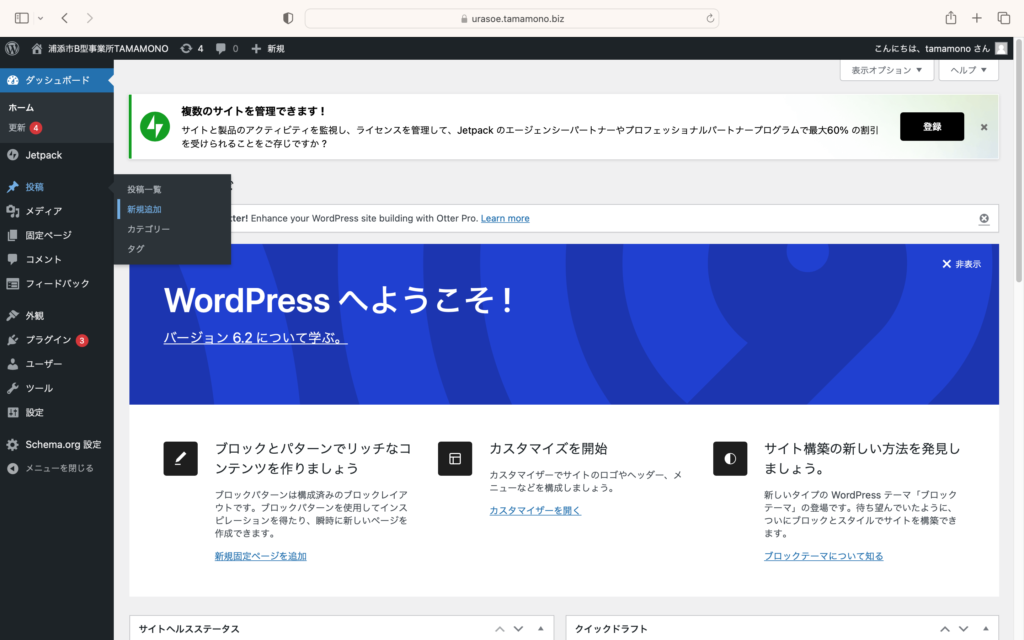Image resolution: width=1024 pixels, height=640 pixels.
Task: Click the 設定 sliders icon
Action: click(12, 413)
